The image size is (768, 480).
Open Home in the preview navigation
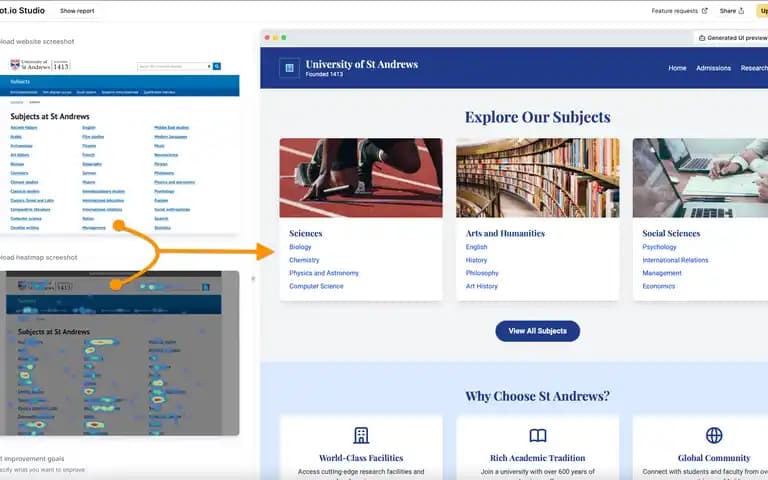(x=677, y=68)
